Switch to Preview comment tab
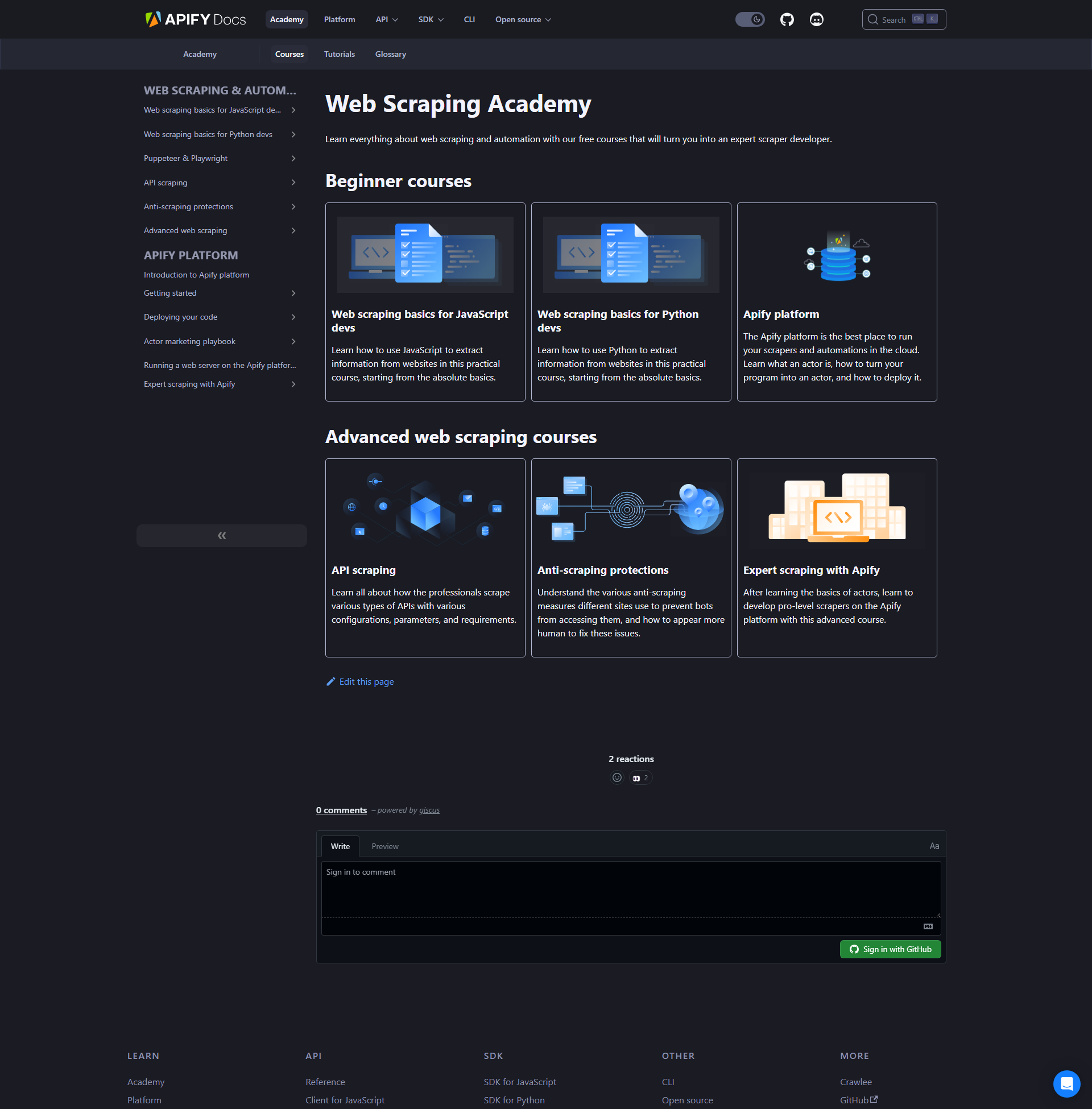Image resolution: width=1092 pixels, height=1109 pixels. tap(384, 846)
